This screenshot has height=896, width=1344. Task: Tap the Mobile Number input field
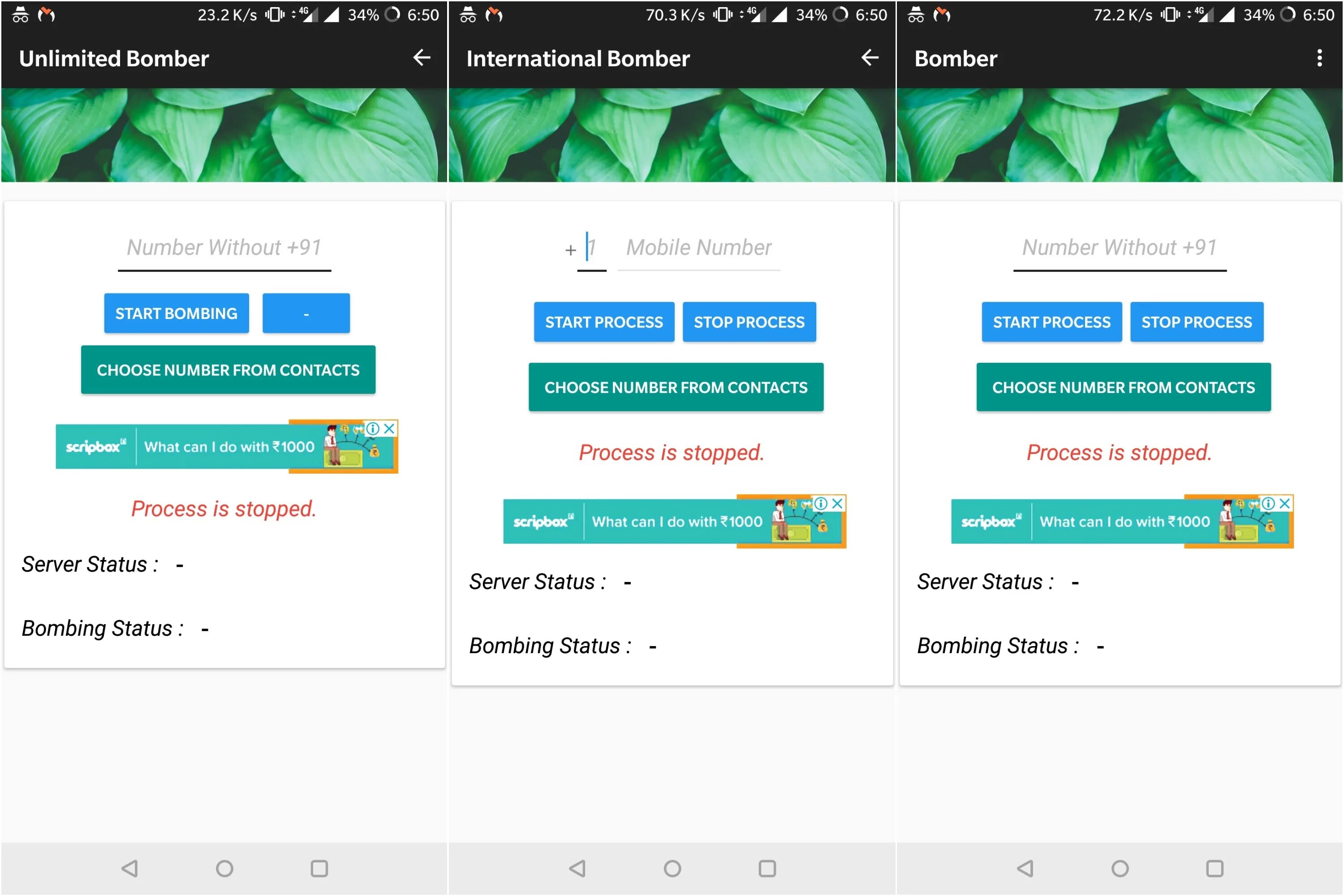coord(698,248)
